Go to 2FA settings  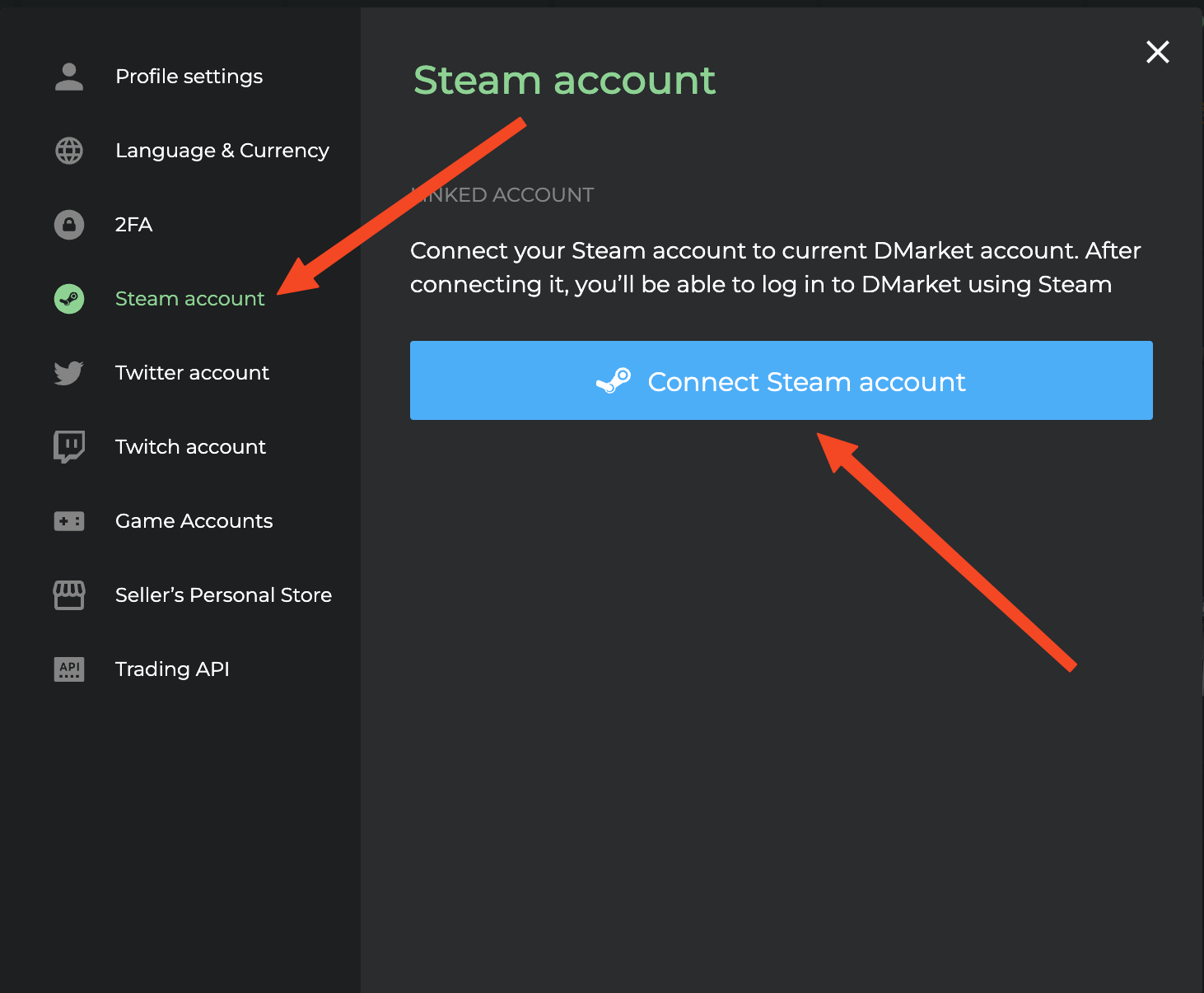point(133,225)
